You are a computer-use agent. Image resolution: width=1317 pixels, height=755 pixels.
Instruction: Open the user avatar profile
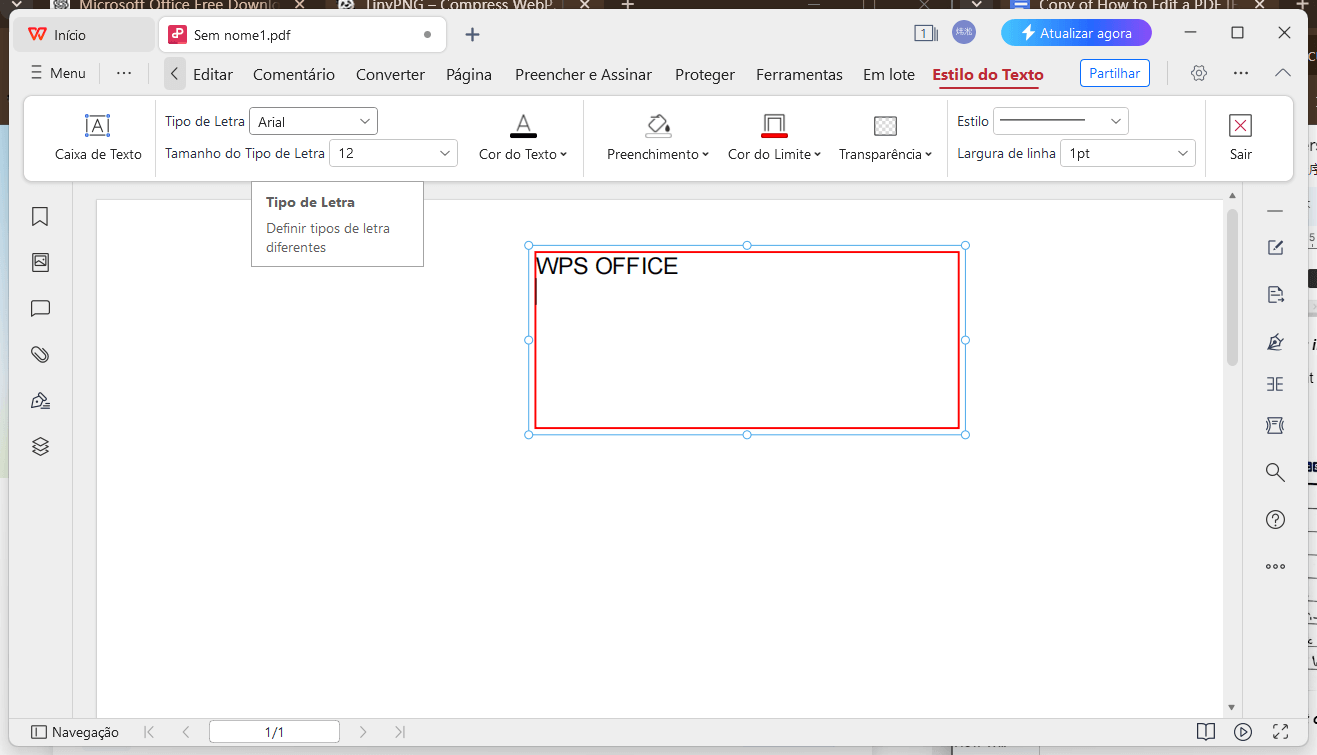[x=964, y=33]
